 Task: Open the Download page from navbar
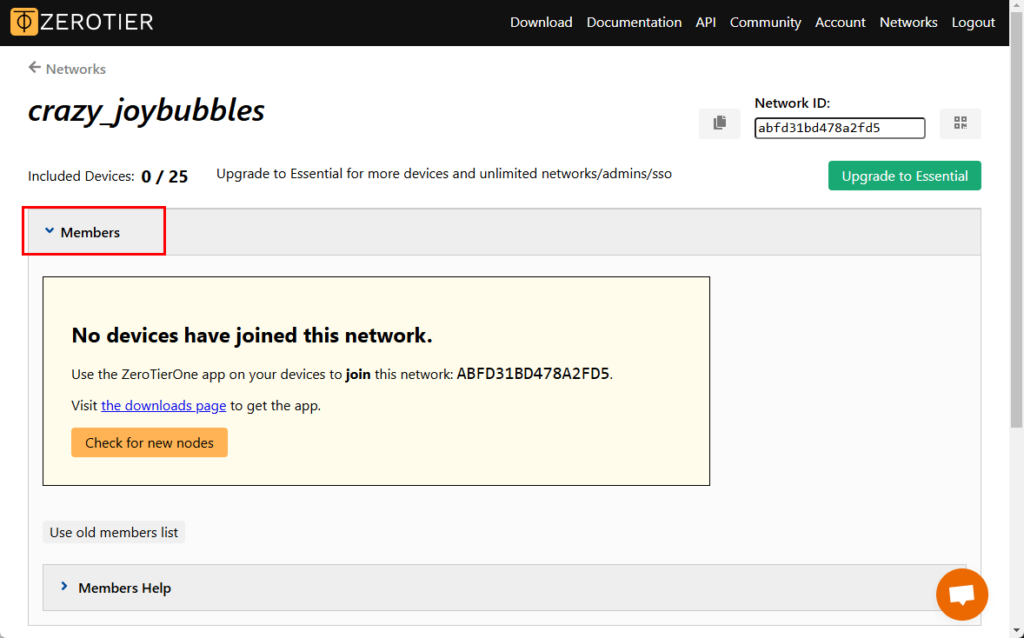tap(541, 22)
